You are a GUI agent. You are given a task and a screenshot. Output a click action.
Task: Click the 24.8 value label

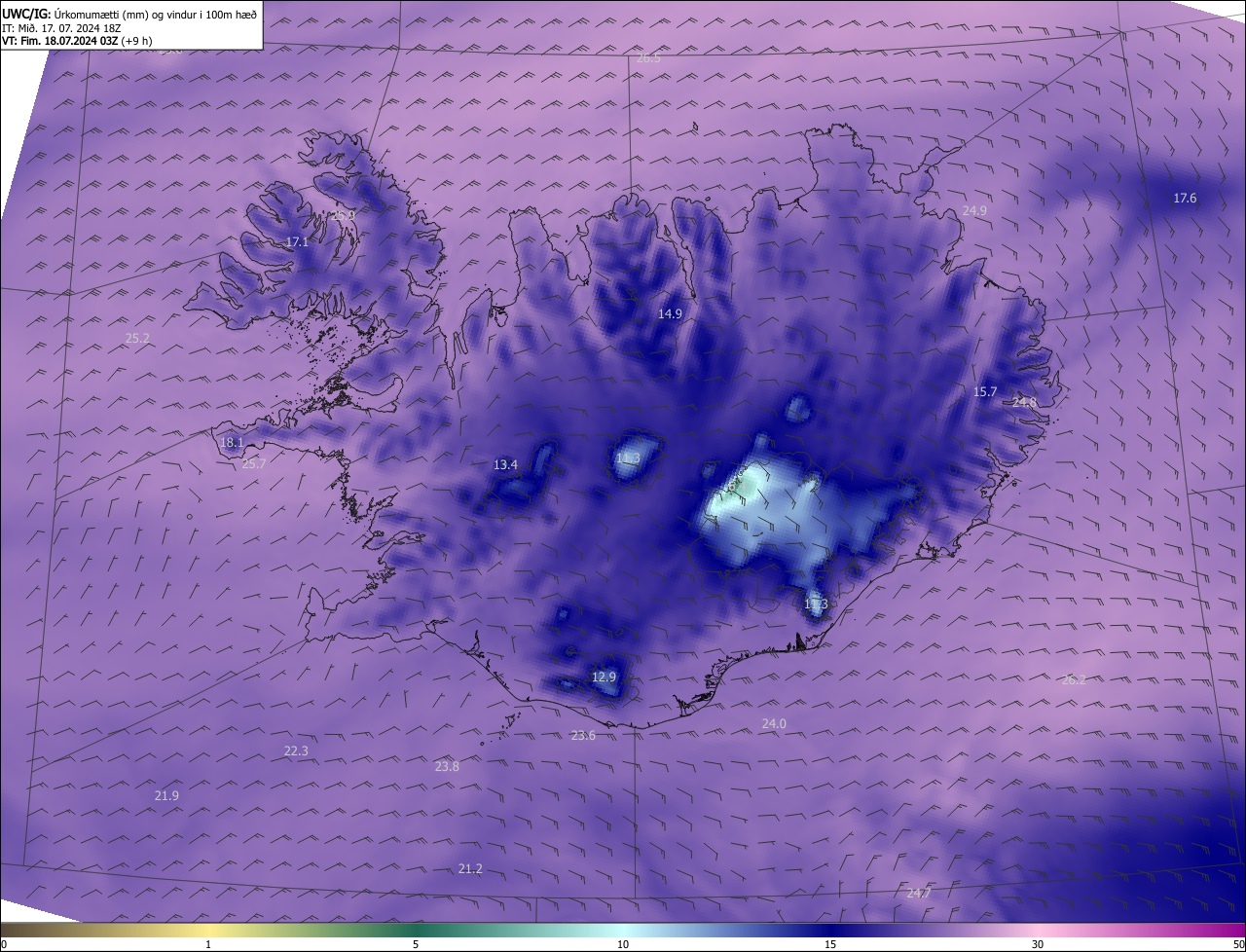click(1024, 402)
